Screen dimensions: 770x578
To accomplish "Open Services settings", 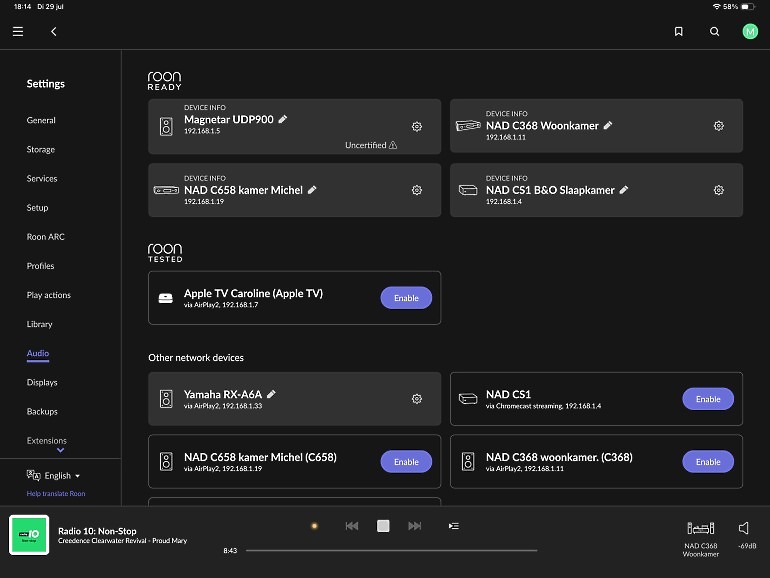I will (42, 179).
